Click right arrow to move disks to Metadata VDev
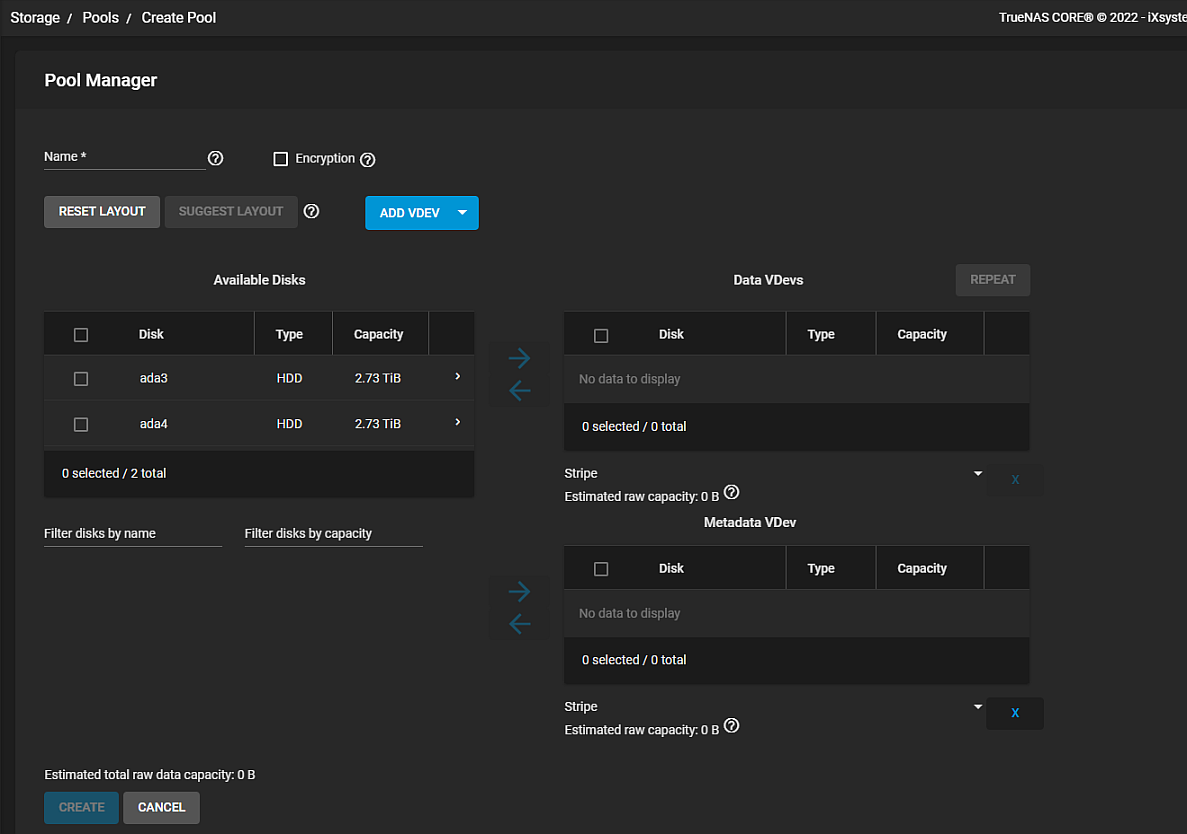 (519, 592)
